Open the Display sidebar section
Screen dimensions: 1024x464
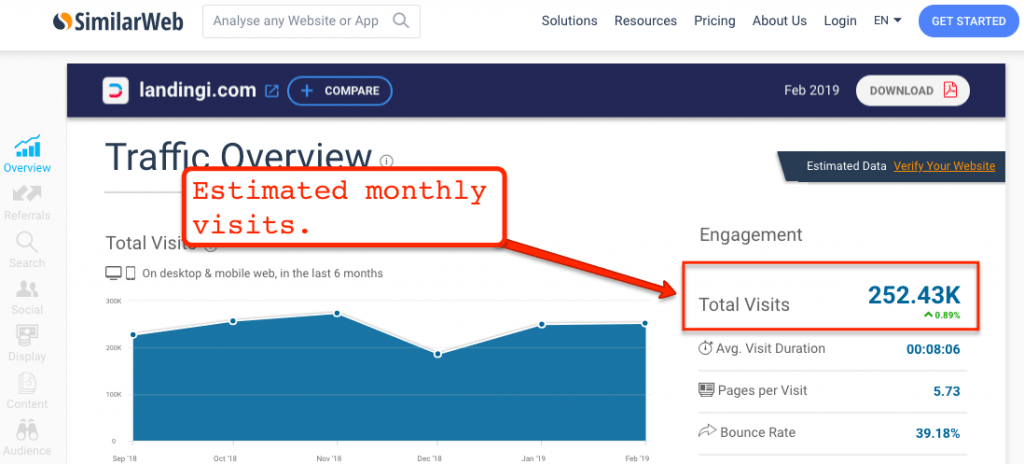(27, 344)
